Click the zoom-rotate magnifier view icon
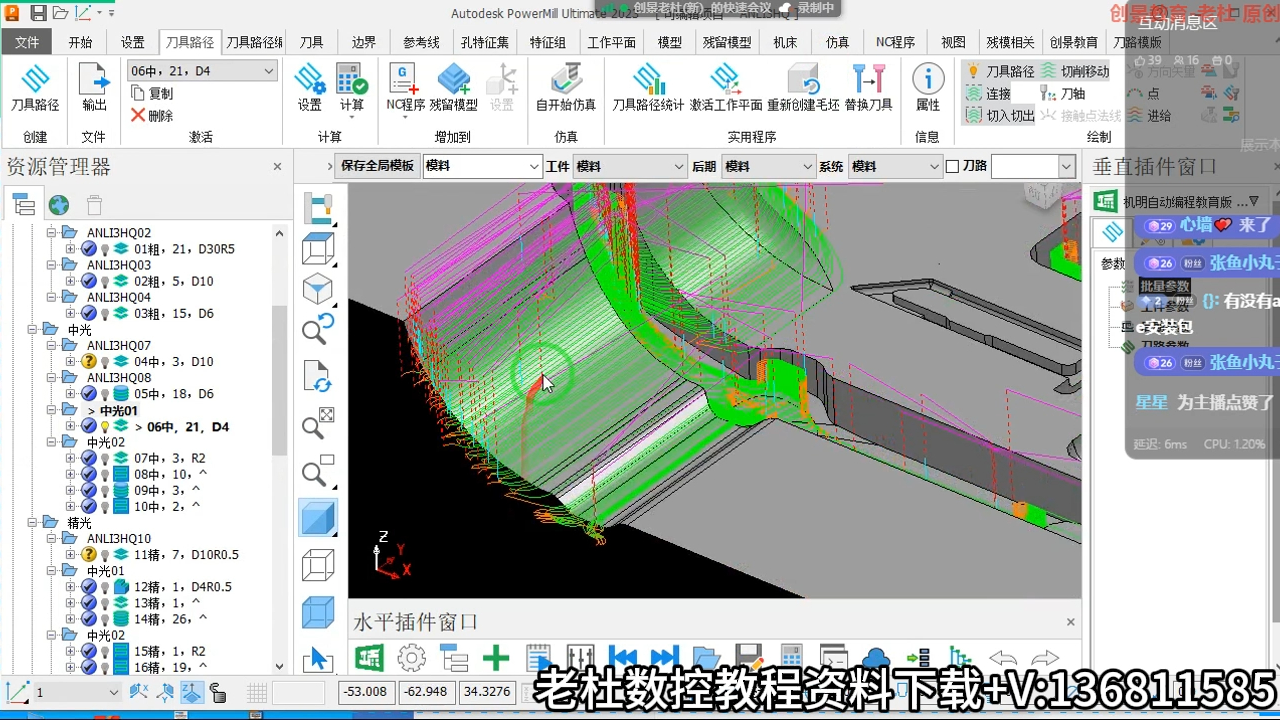The width and height of the screenshot is (1280, 720). point(318,330)
